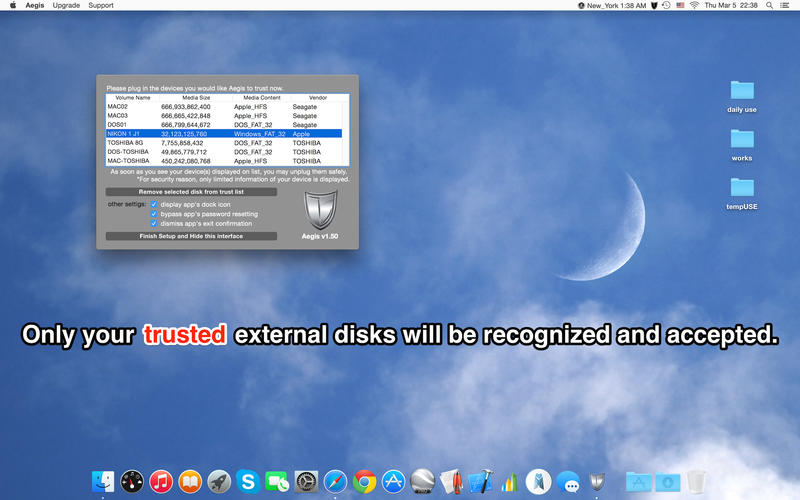Open the Support menu
Viewport: 800px width, 500px height.
coord(100,5)
